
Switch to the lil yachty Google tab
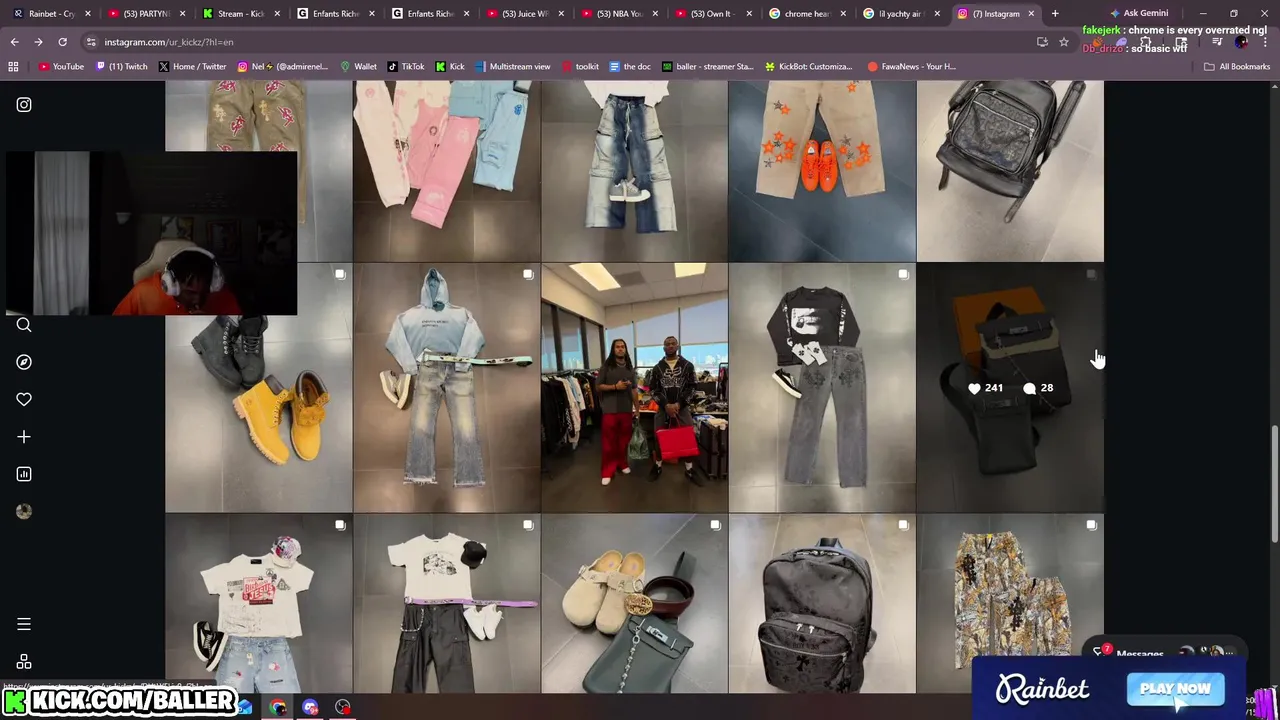901,14
